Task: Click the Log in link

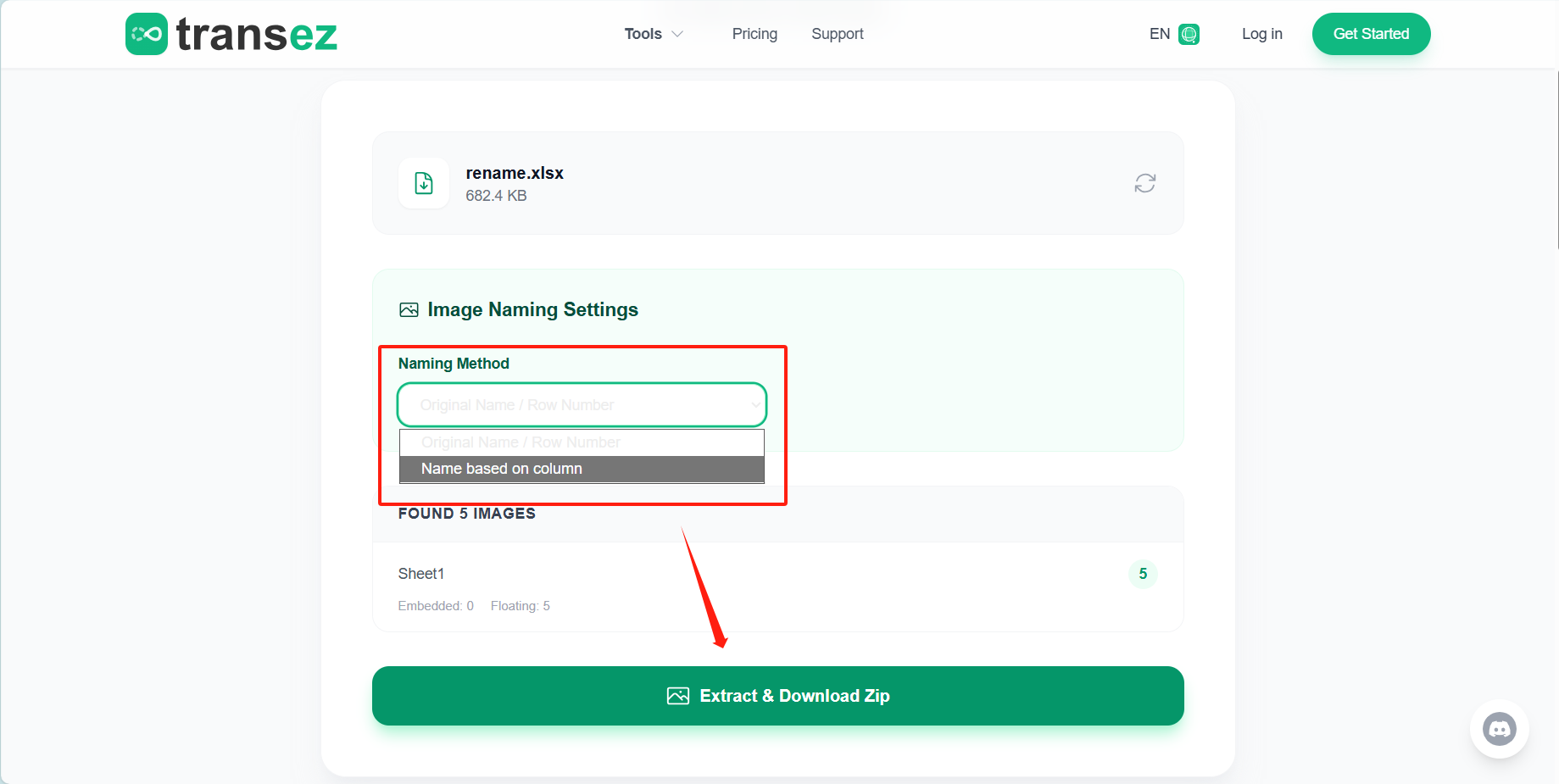Action: pyautogui.click(x=1261, y=34)
